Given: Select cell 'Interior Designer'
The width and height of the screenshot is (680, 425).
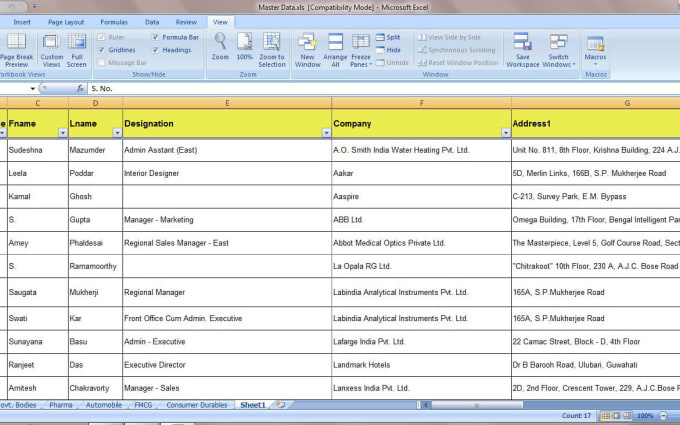Looking at the screenshot, I should coord(227,173).
